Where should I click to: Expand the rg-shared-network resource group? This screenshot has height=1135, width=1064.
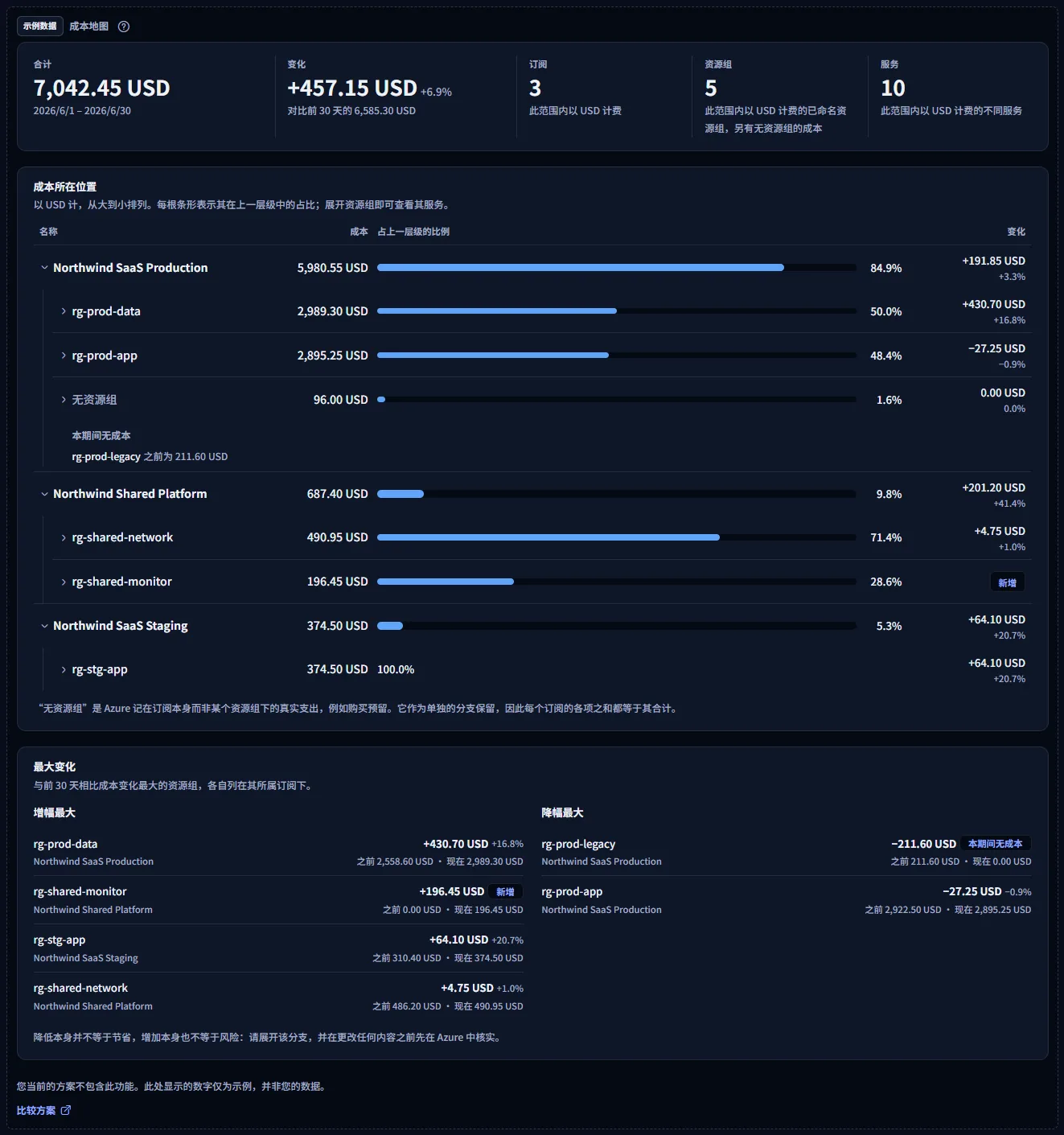[x=64, y=537]
